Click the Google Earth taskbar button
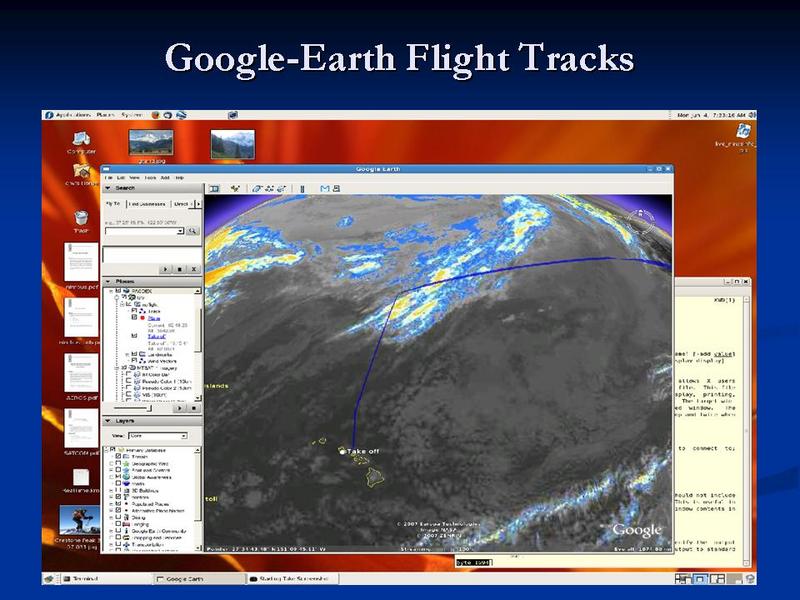 click(198, 579)
